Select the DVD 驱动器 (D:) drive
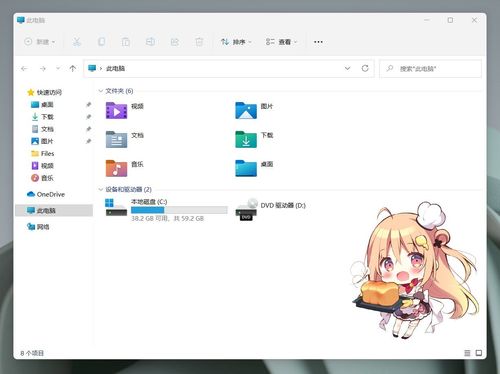 click(270, 209)
